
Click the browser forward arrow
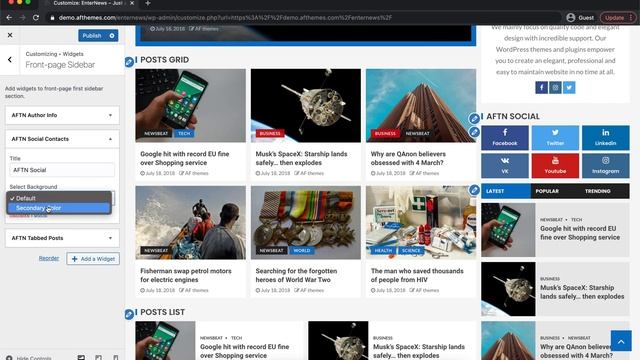click(22, 18)
